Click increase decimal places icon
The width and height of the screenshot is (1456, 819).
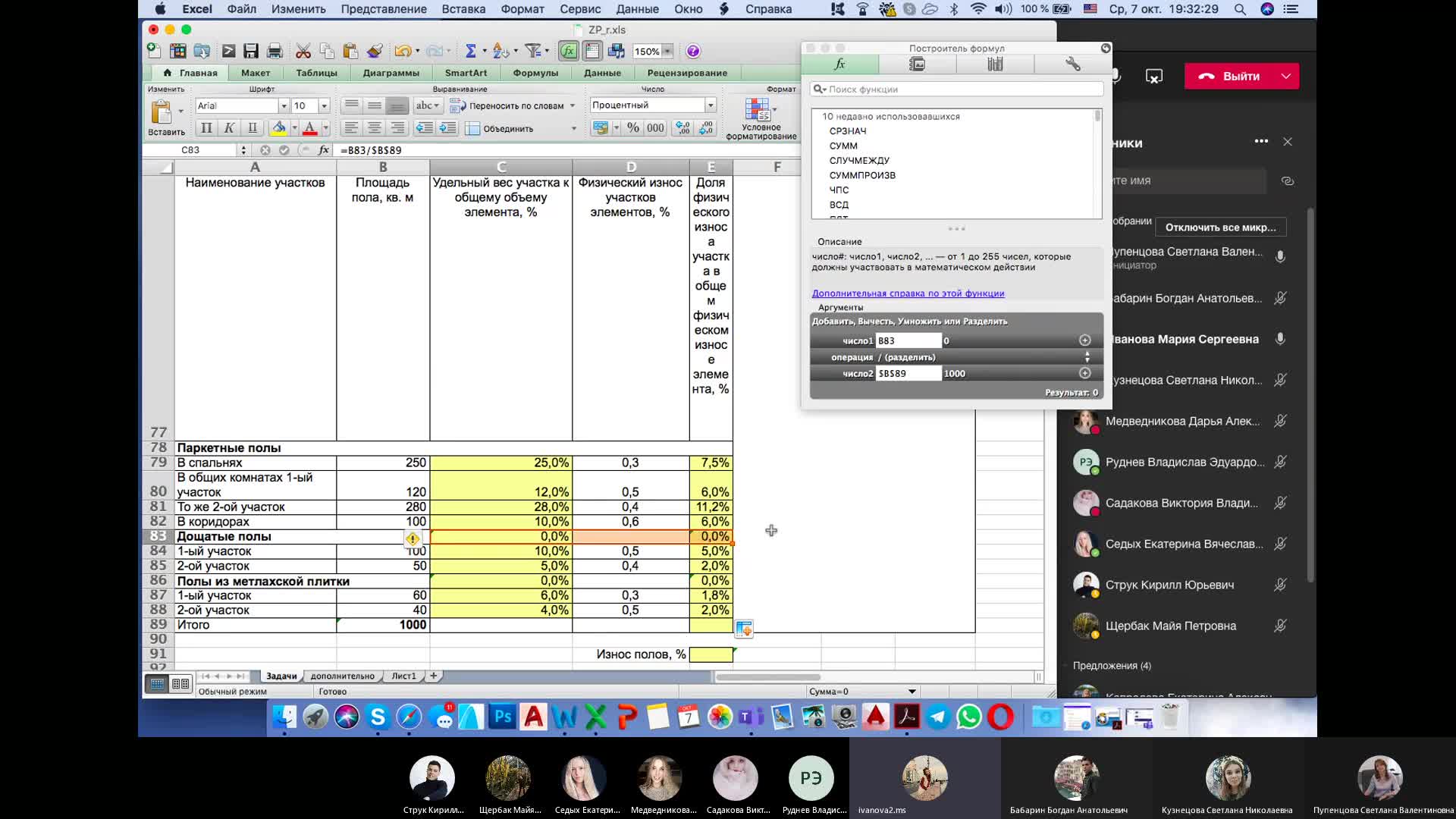pos(682,128)
